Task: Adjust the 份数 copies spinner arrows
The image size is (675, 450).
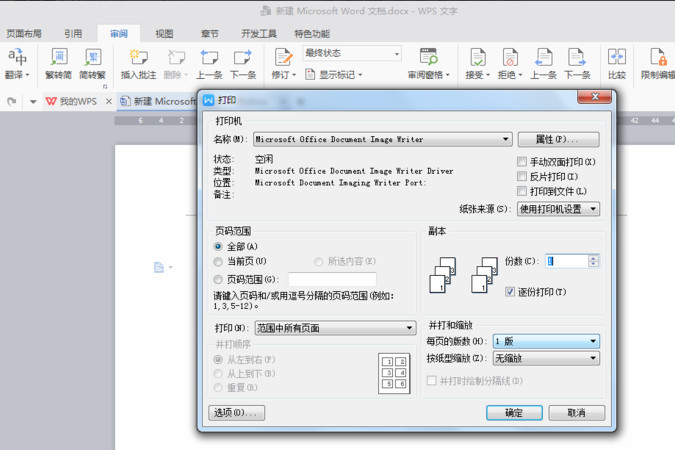Action: coord(594,261)
